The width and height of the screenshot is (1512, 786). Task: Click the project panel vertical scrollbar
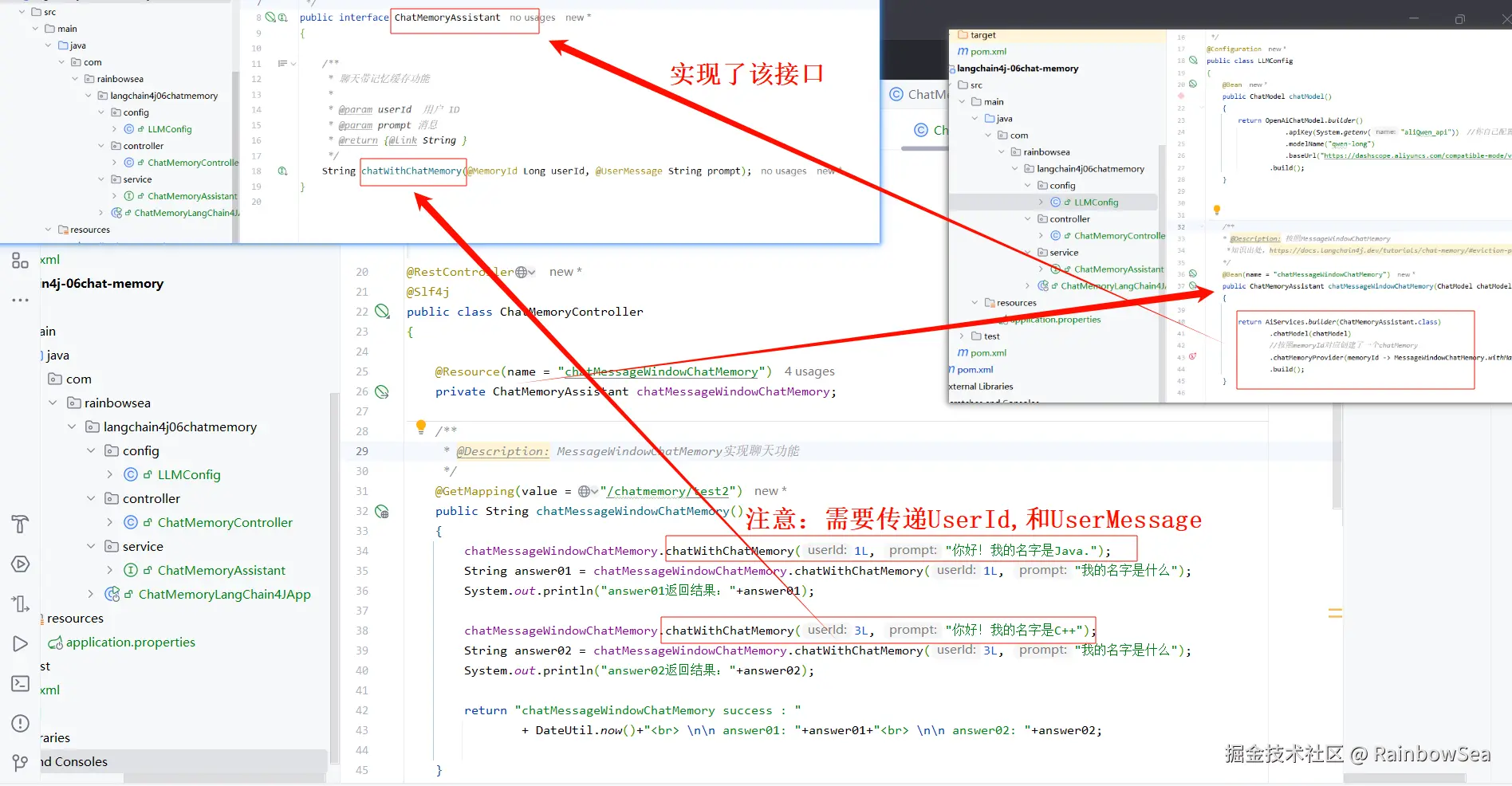click(334, 579)
